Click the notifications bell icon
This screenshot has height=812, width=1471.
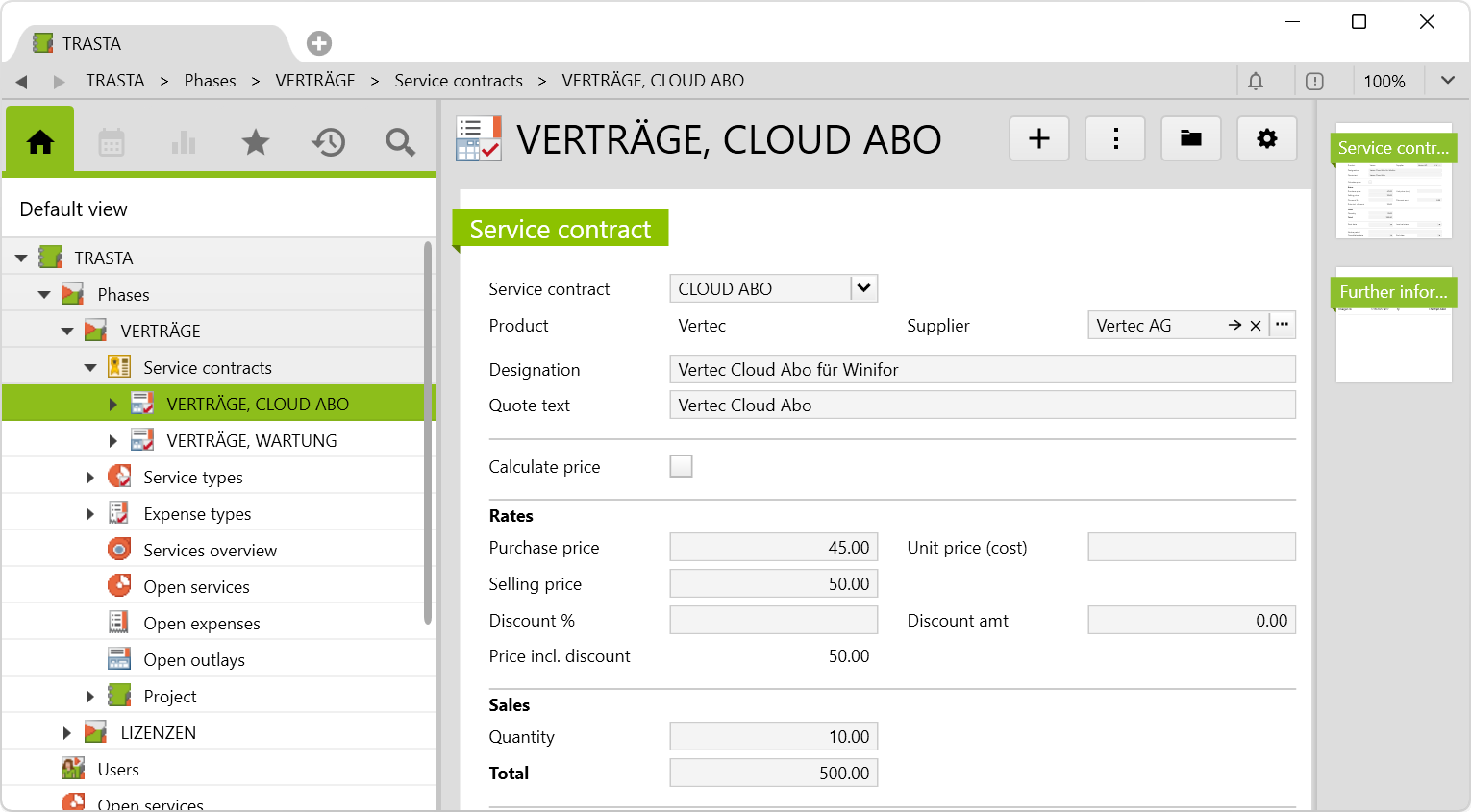pyautogui.click(x=1256, y=82)
